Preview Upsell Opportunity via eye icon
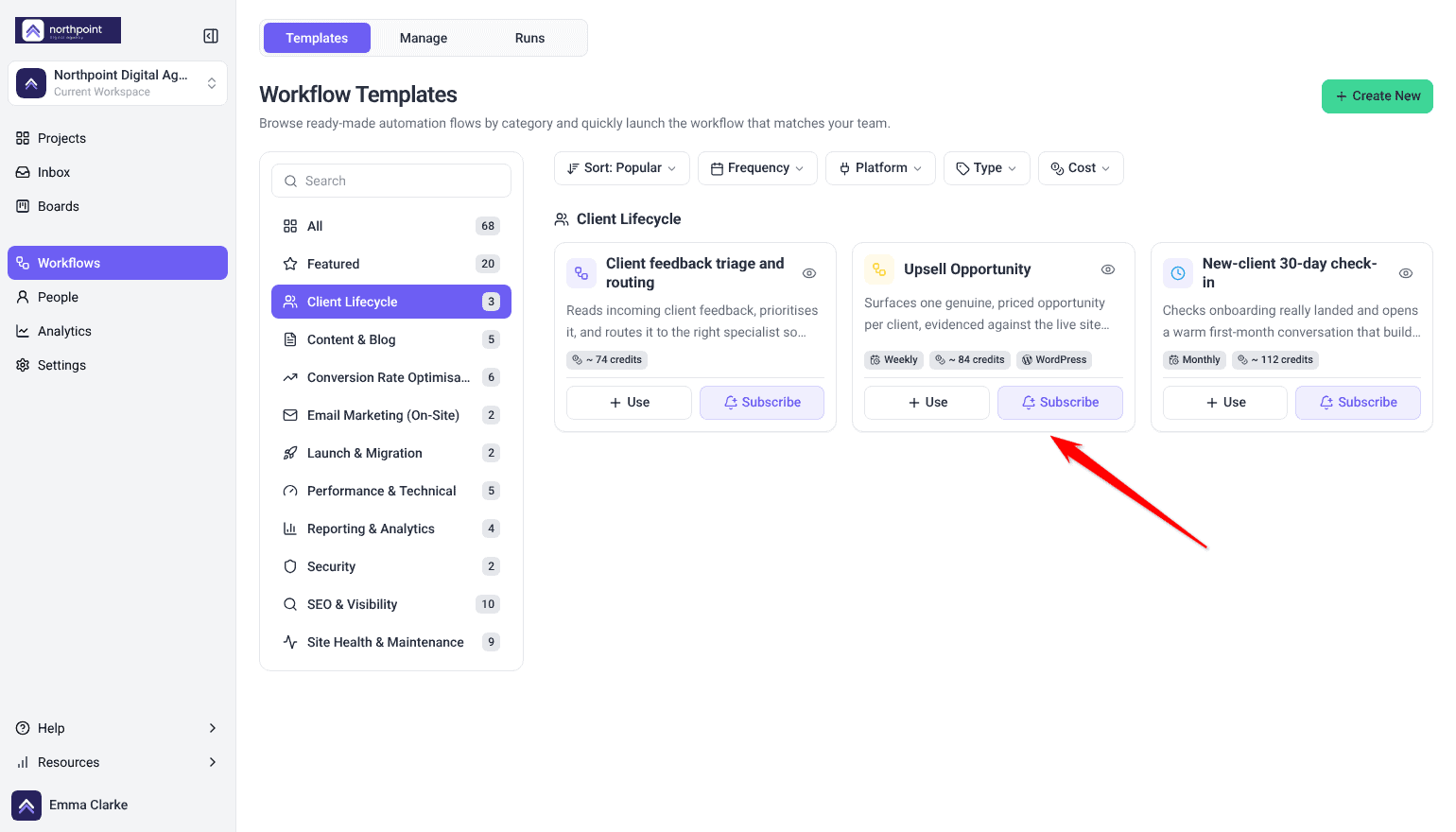Viewport: 1456px width, 832px height. coord(1108,269)
